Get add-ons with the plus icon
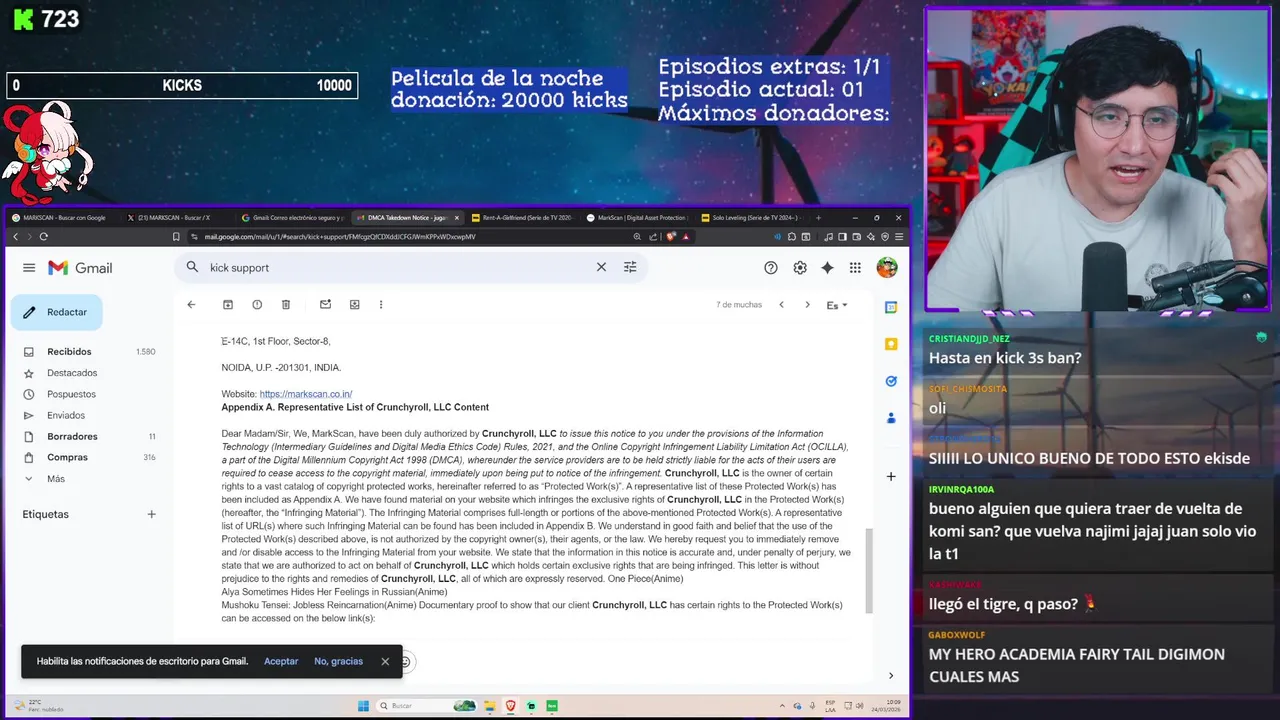Screen dimensions: 1280x720 tap(891, 476)
